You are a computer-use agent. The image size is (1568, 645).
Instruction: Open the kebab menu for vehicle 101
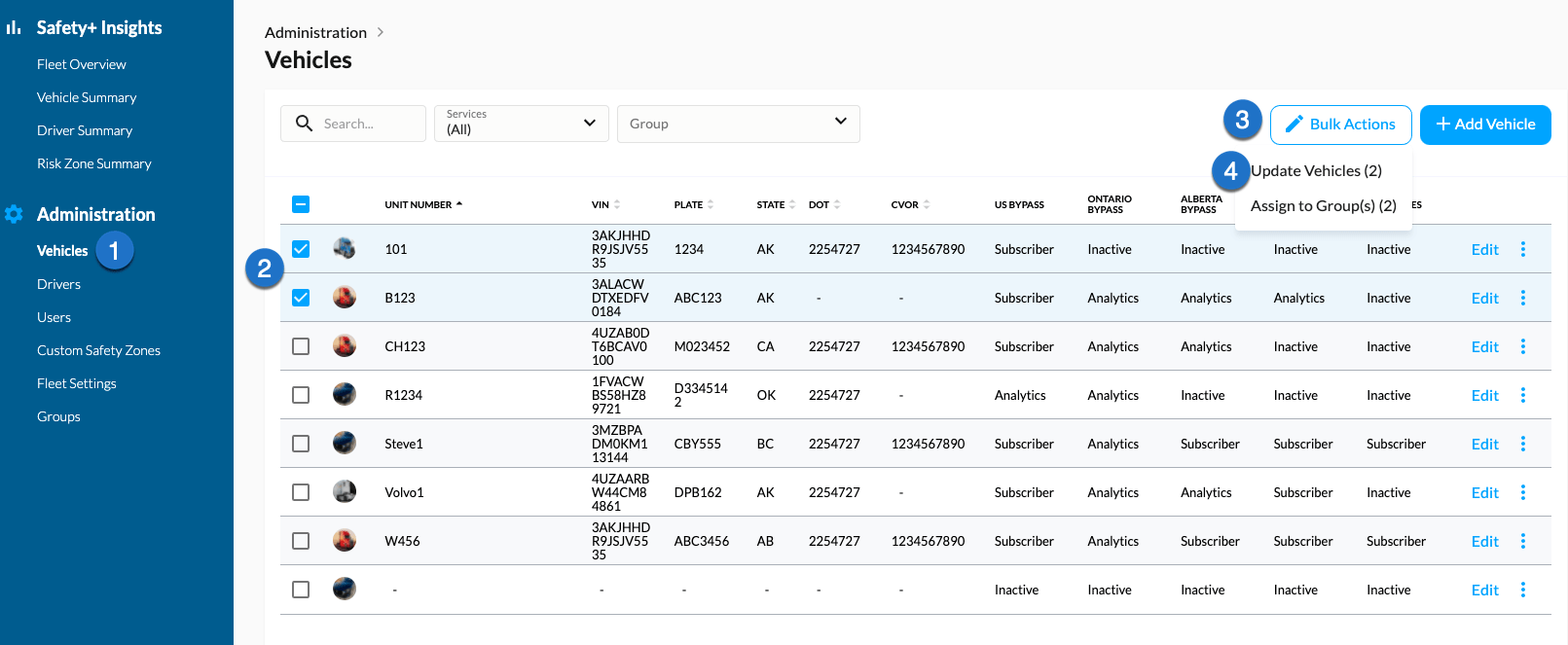[x=1523, y=249]
